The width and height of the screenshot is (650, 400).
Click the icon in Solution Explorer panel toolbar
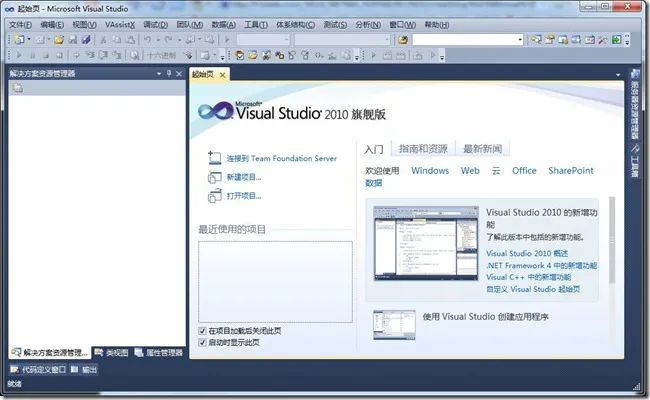[17, 88]
